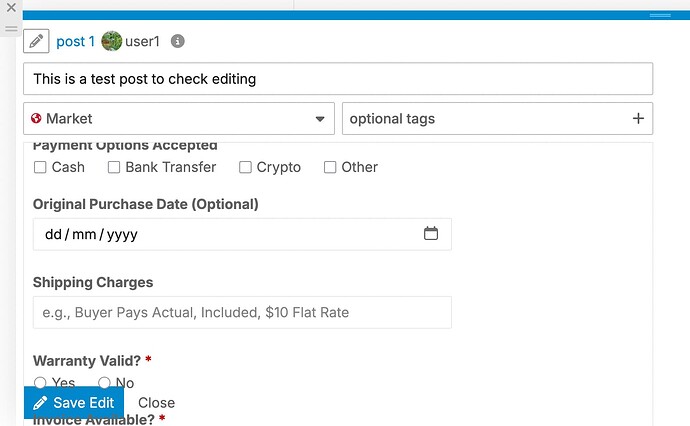Screen dimensions: 690x426
Task: Click the composer resize handle on the blue bar
Action: pos(660,15)
